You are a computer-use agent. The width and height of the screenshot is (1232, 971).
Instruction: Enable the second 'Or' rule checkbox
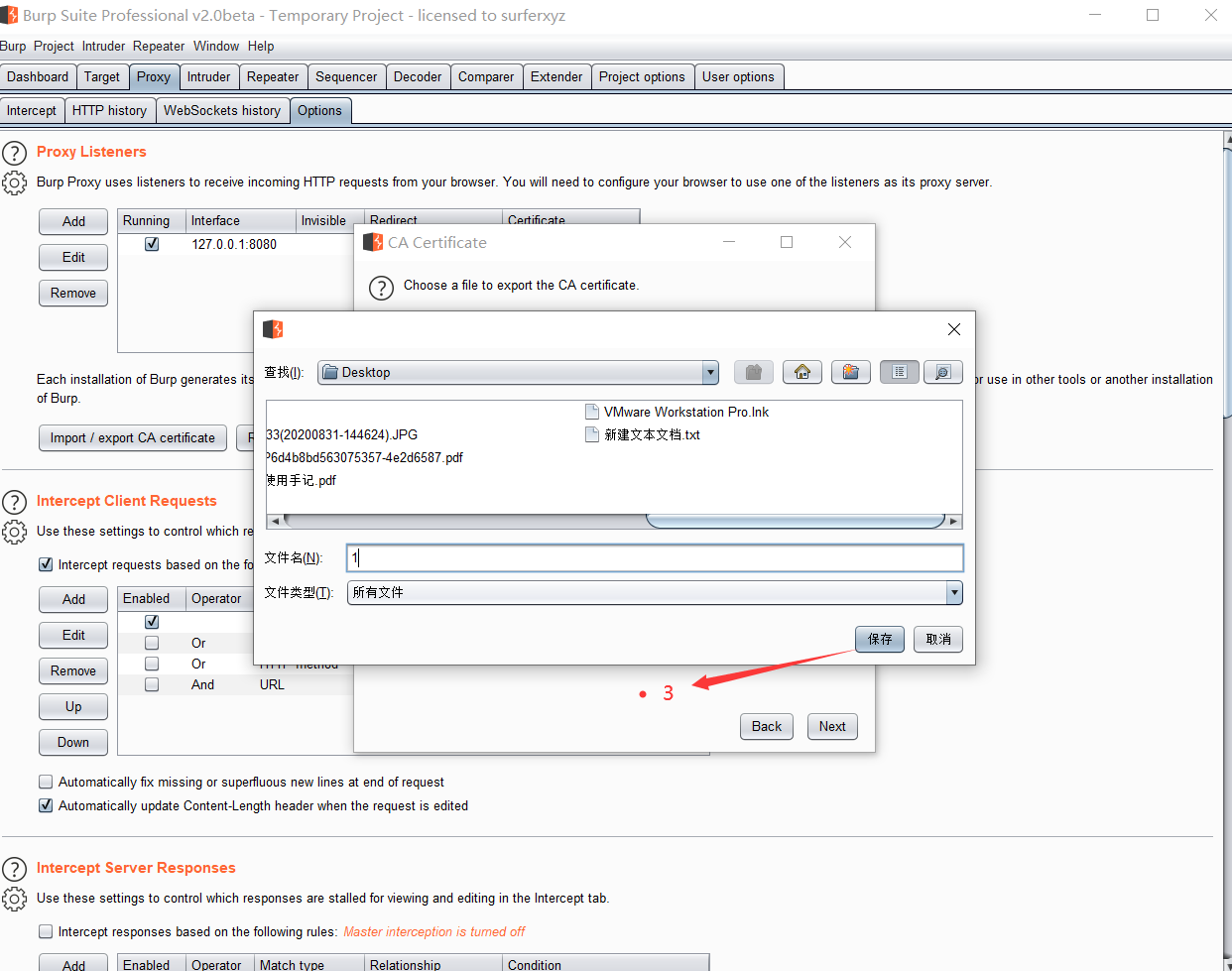152,664
